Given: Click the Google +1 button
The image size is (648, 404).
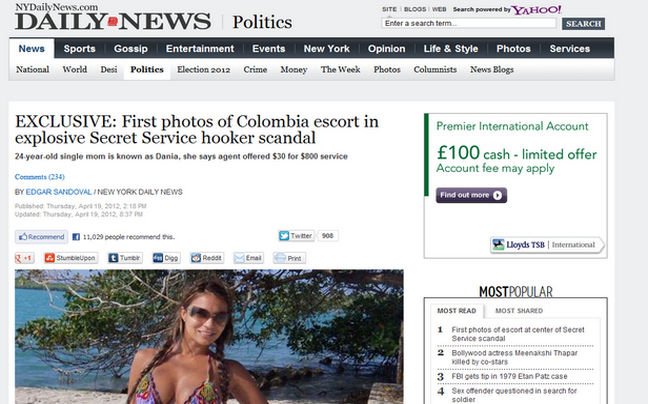Looking at the screenshot, I should (x=24, y=258).
